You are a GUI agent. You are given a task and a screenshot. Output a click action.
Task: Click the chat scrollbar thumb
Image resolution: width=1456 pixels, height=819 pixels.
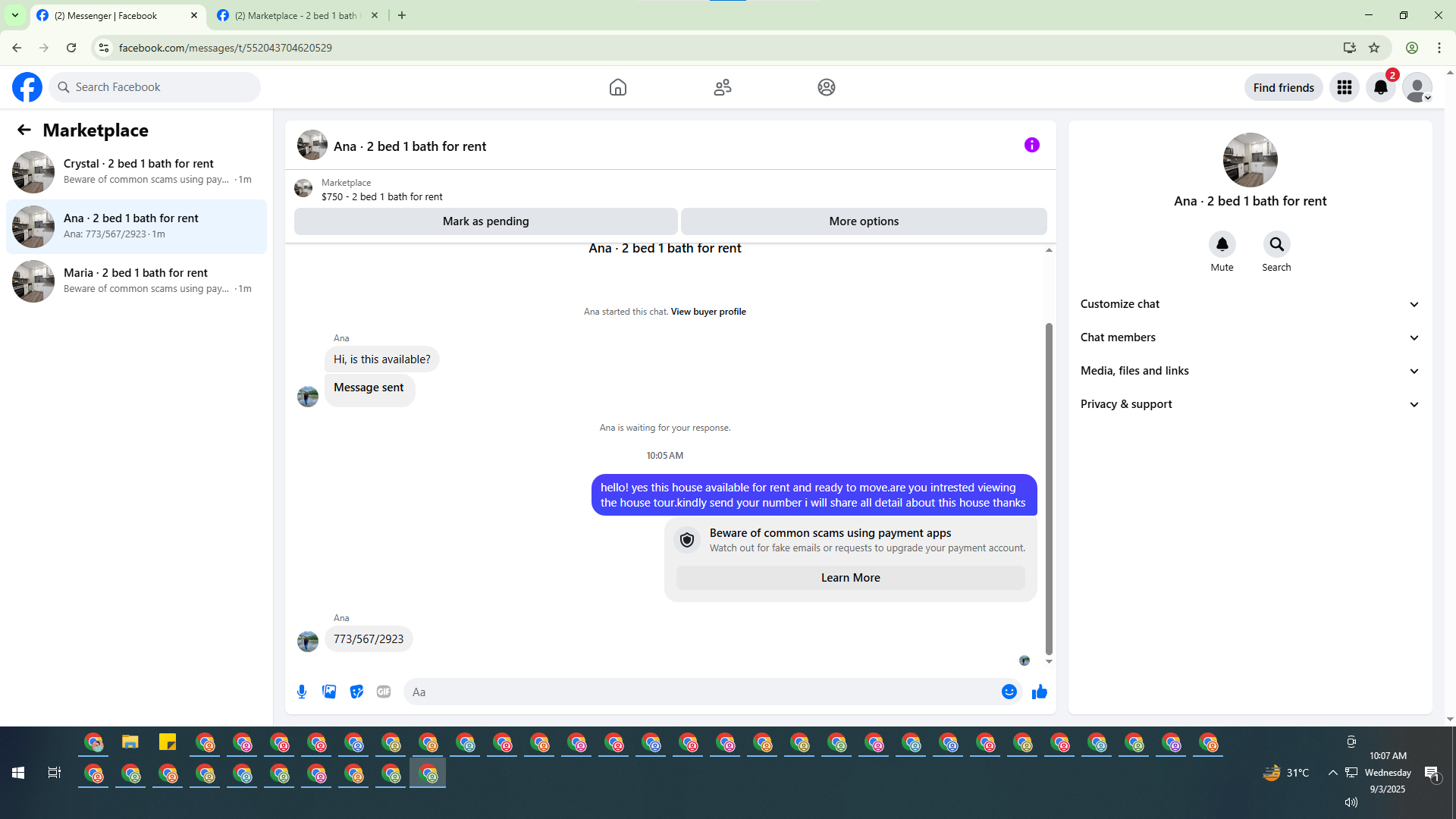point(1049,488)
